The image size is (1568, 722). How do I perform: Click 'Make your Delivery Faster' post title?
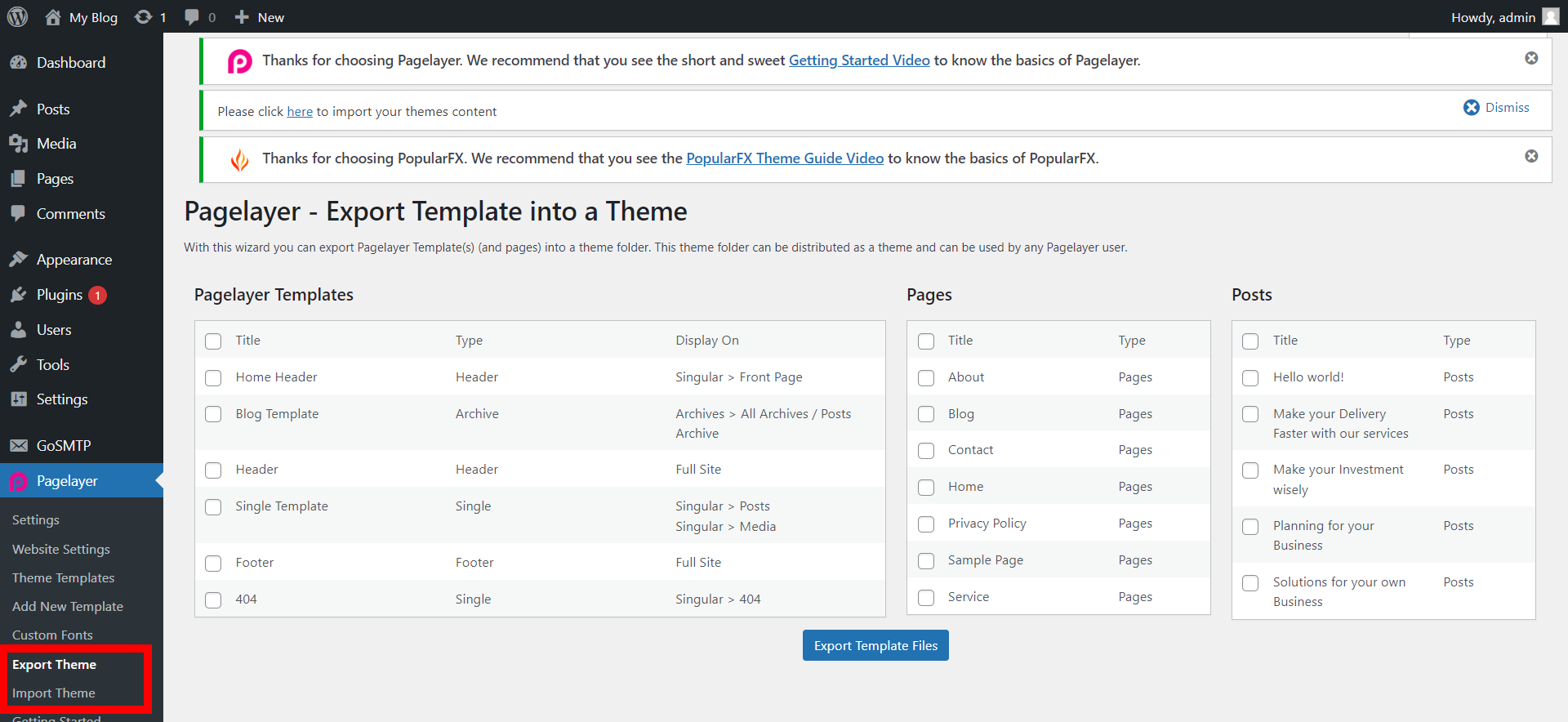[x=1341, y=424]
